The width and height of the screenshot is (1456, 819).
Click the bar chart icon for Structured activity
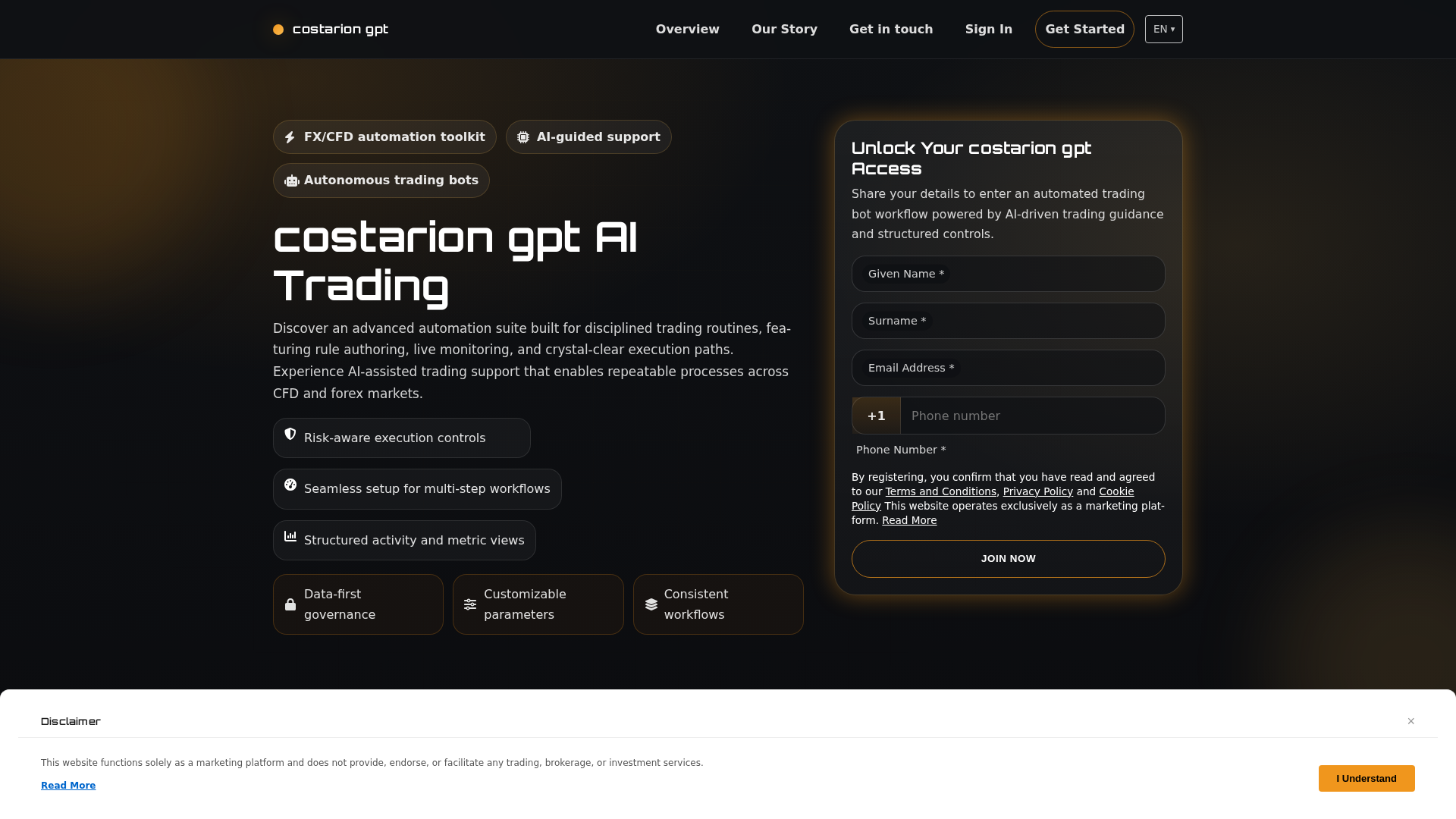point(290,536)
